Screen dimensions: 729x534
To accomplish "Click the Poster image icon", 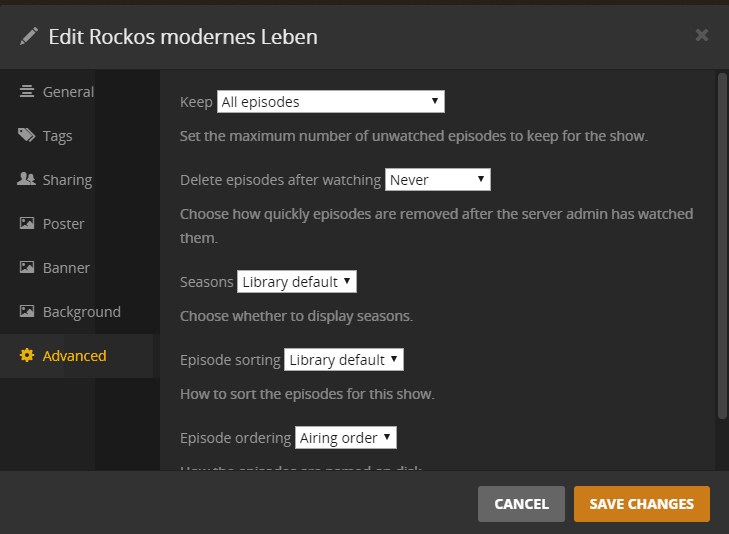I will click(x=27, y=224).
